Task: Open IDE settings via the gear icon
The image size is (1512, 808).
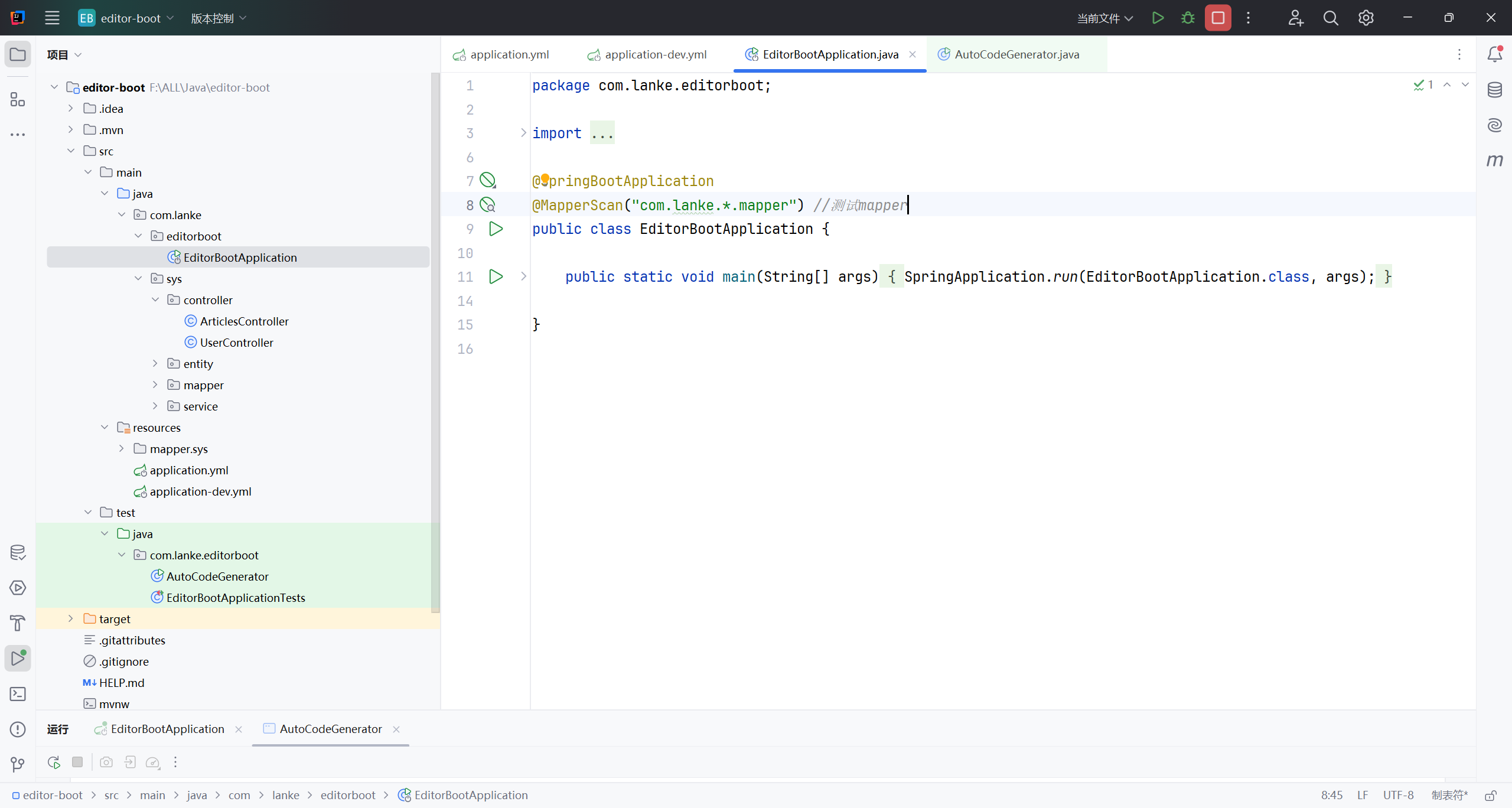Action: (x=1366, y=18)
